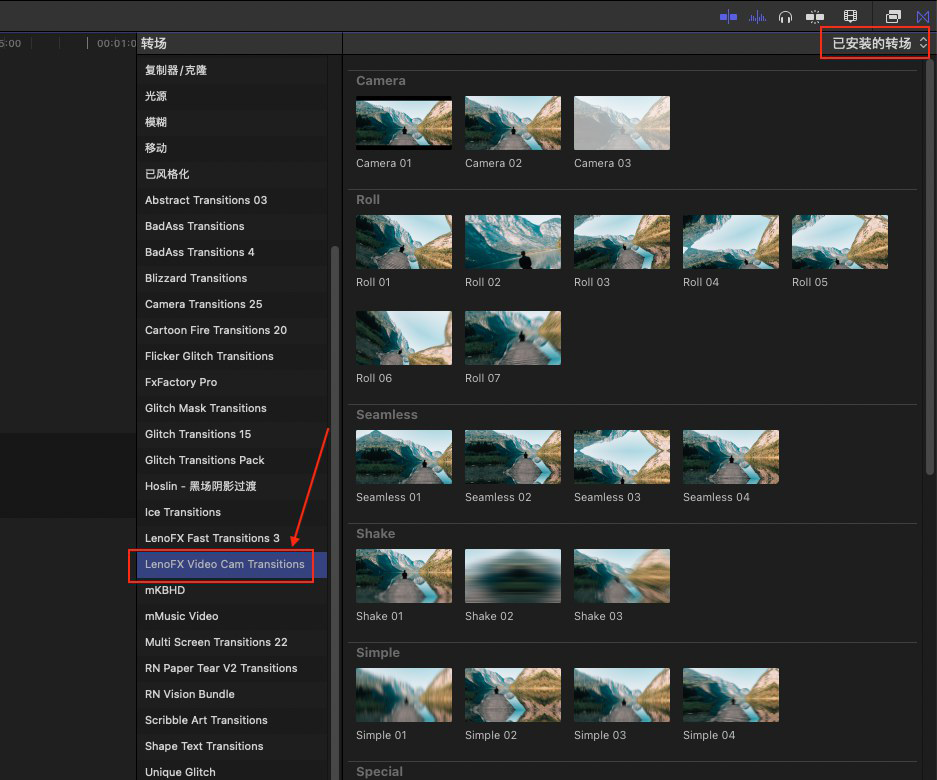The width and height of the screenshot is (937, 780).
Task: Choose the 模糊 category
Action: coord(232,122)
